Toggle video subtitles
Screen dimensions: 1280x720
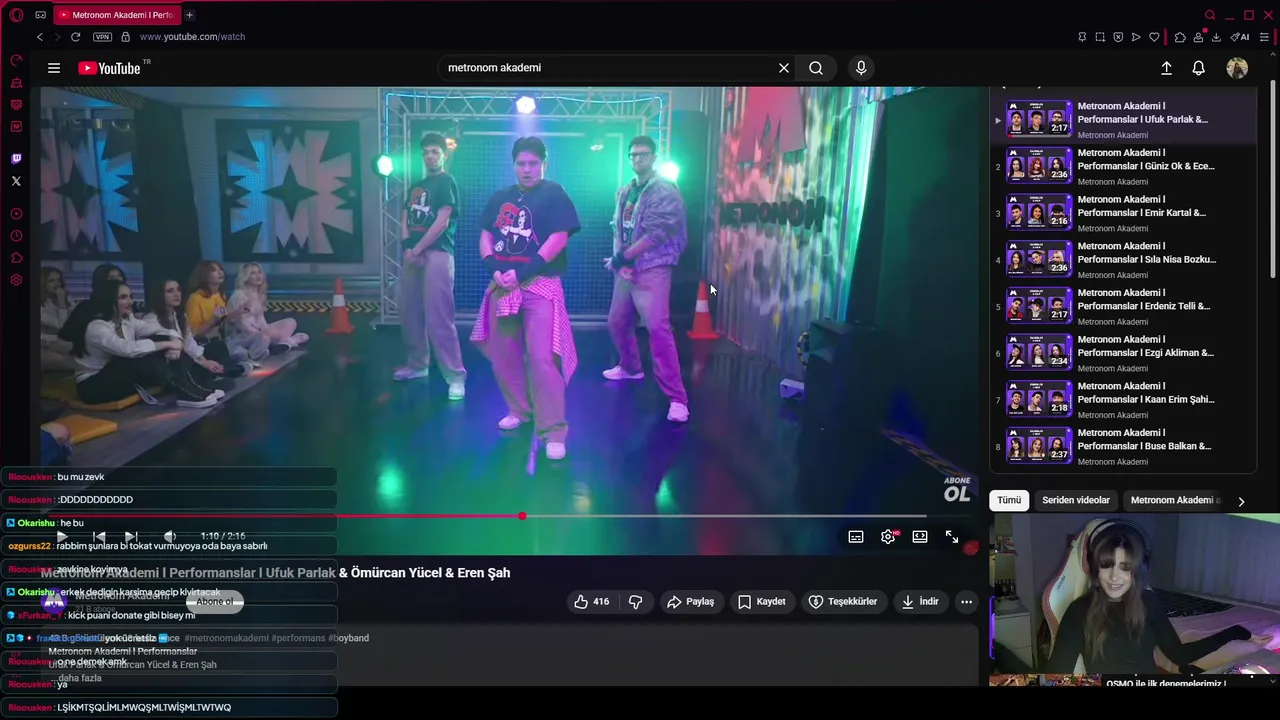(x=856, y=537)
